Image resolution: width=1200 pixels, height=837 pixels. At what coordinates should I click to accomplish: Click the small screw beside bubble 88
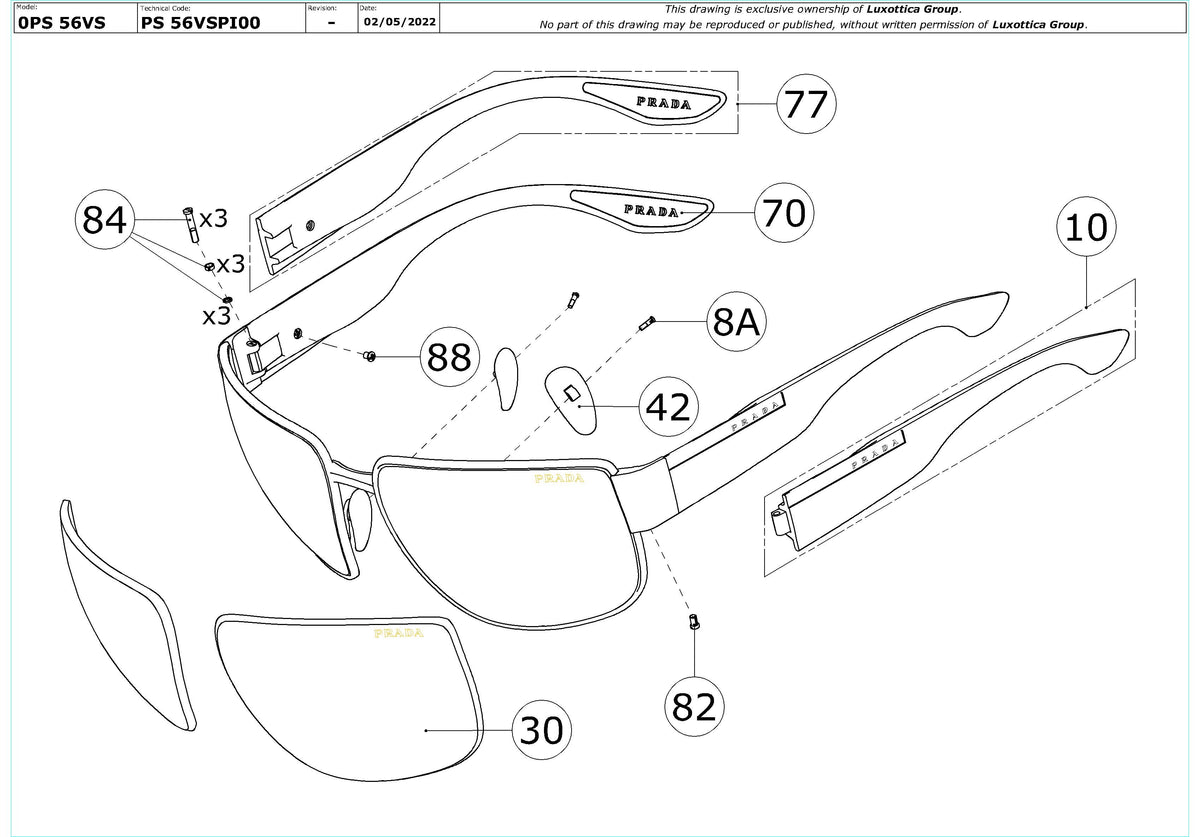pos(368,356)
